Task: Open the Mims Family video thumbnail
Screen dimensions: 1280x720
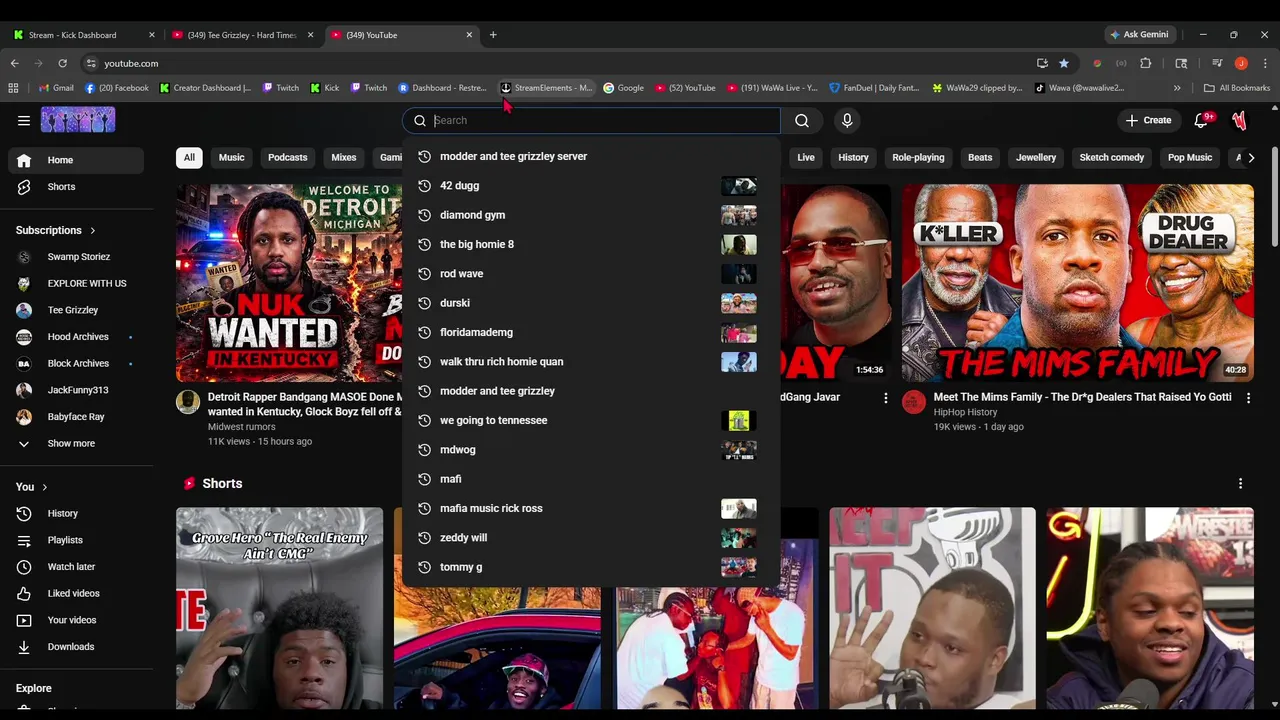Action: coord(1078,283)
